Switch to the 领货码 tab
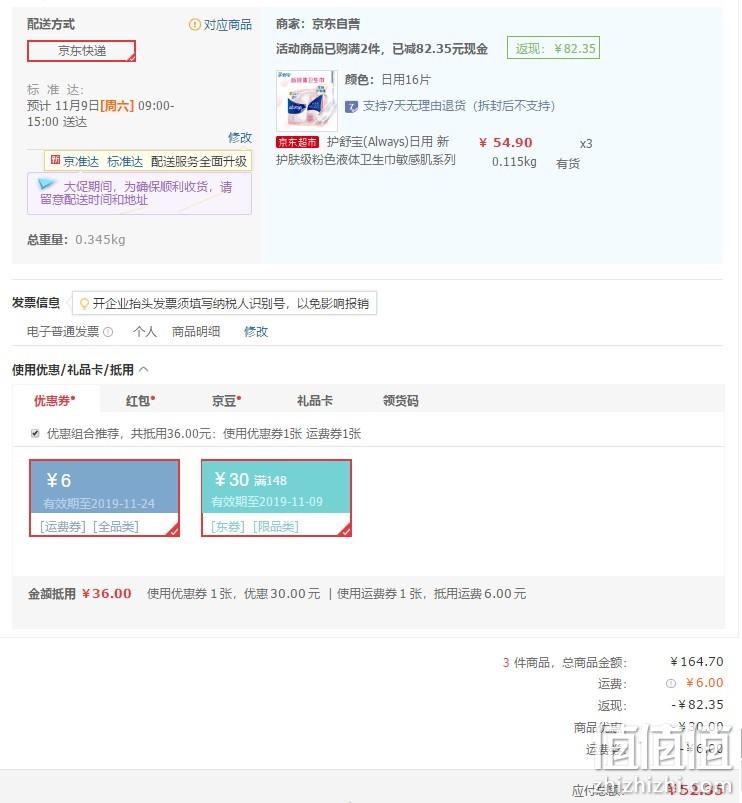 [400, 400]
